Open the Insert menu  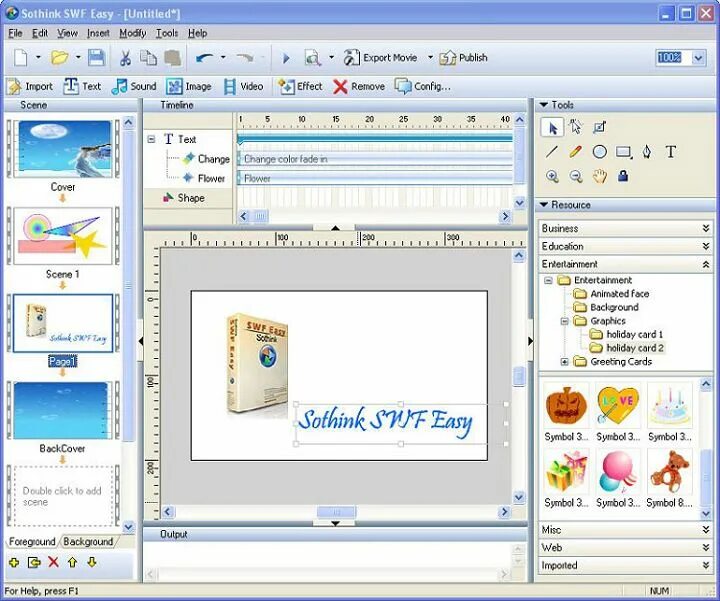point(98,33)
